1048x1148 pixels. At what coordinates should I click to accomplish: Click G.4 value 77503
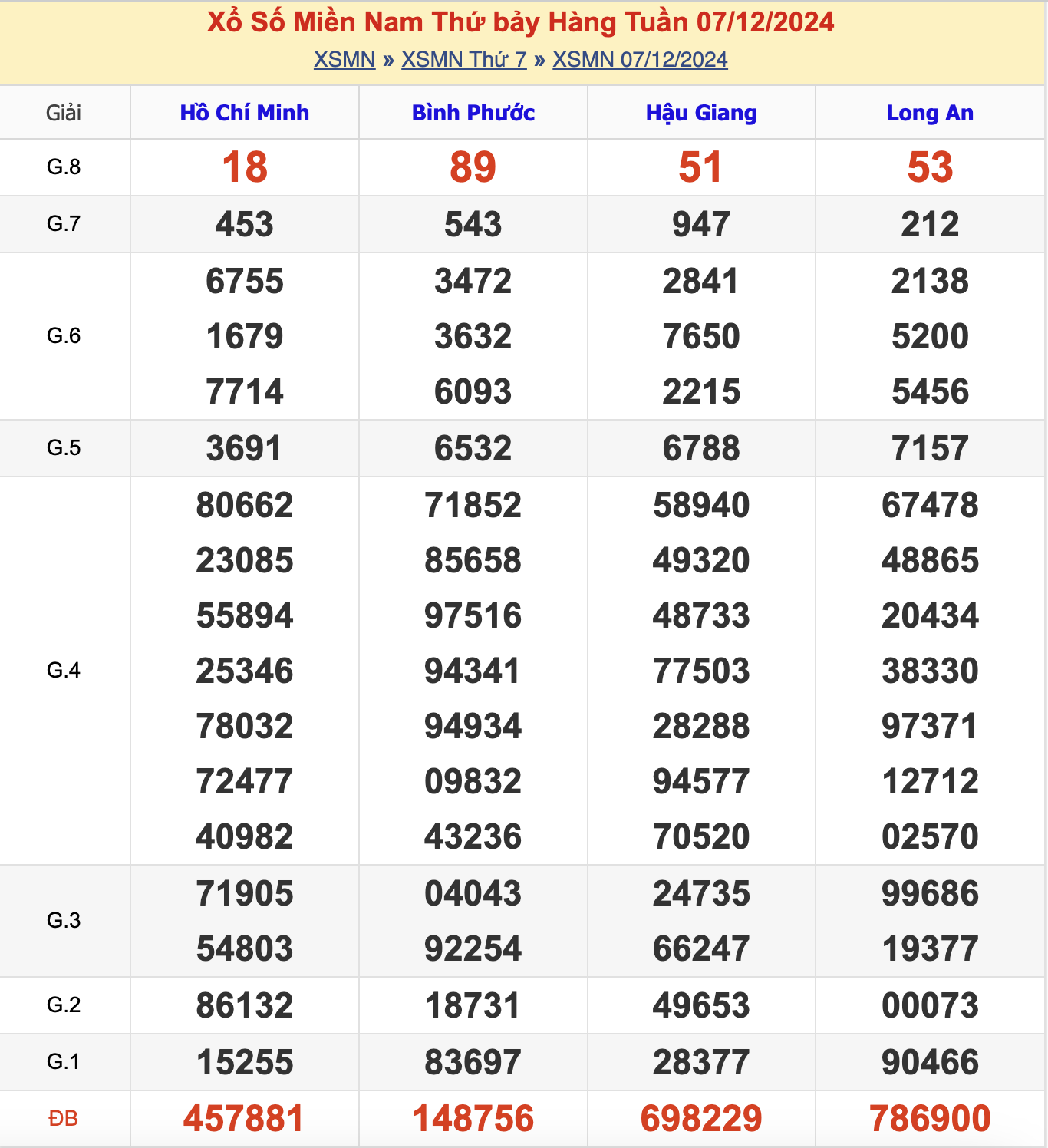point(701,671)
